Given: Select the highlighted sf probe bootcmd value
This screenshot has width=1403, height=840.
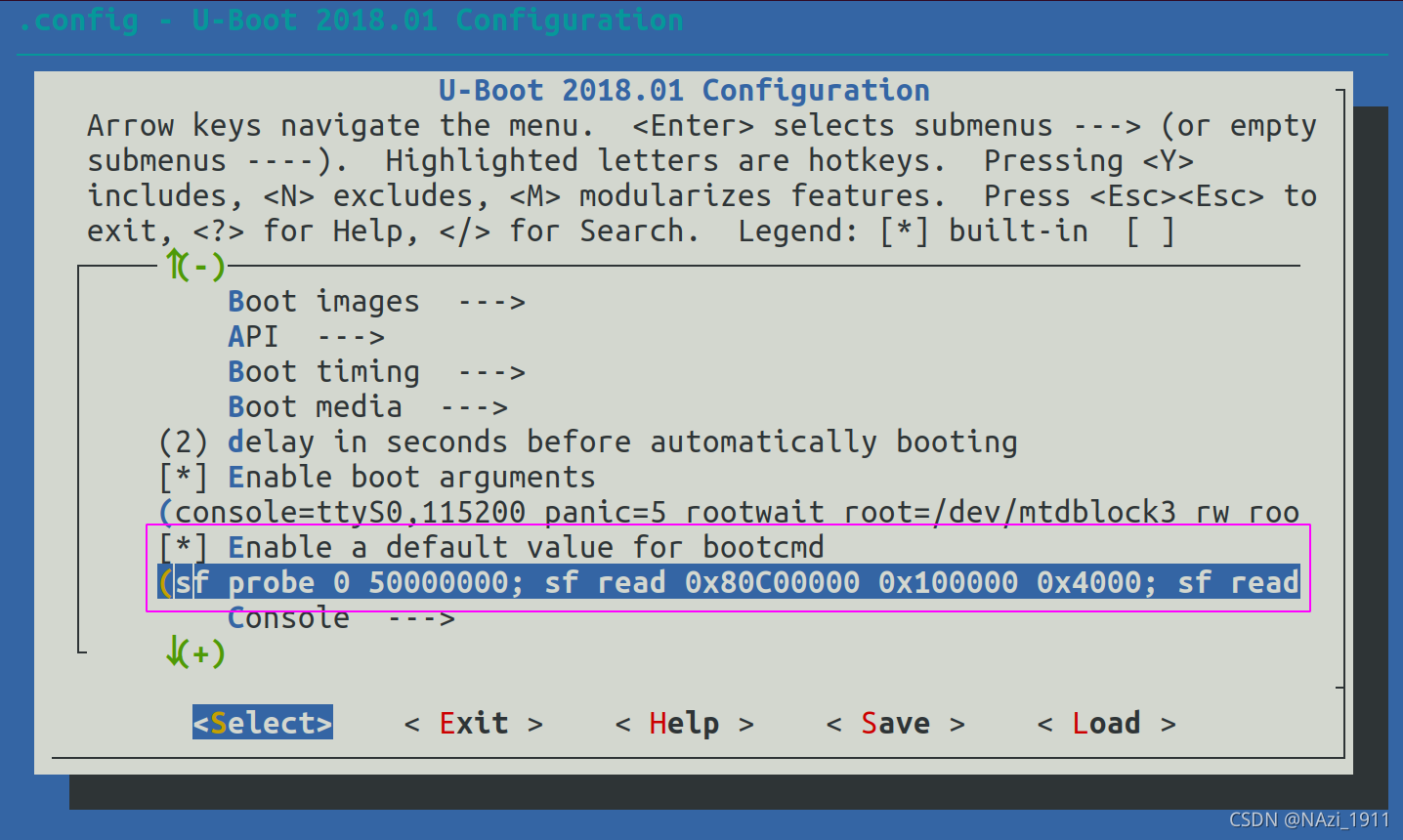Looking at the screenshot, I should 728,583.
